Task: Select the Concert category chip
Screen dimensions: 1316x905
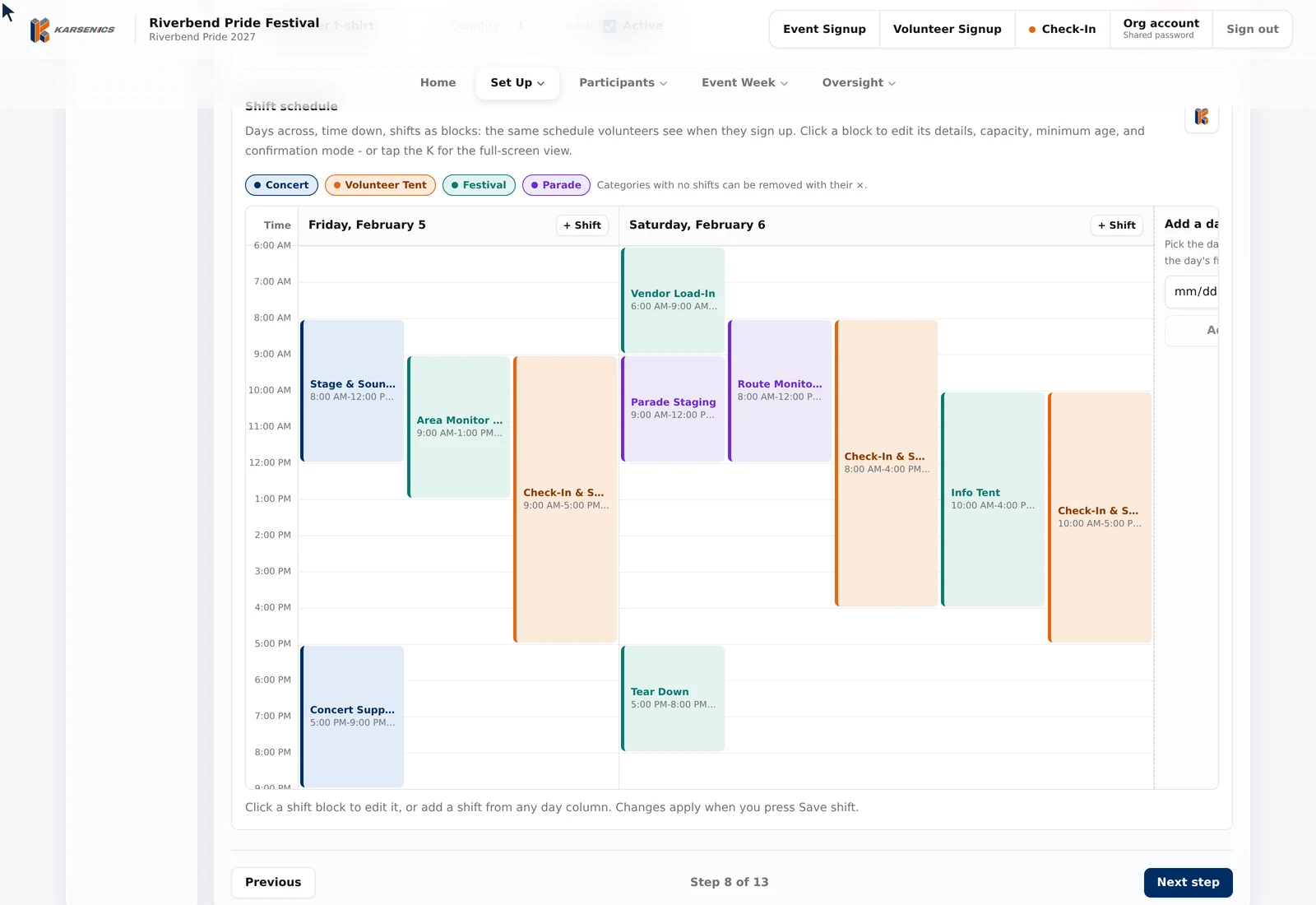Action: (x=281, y=185)
